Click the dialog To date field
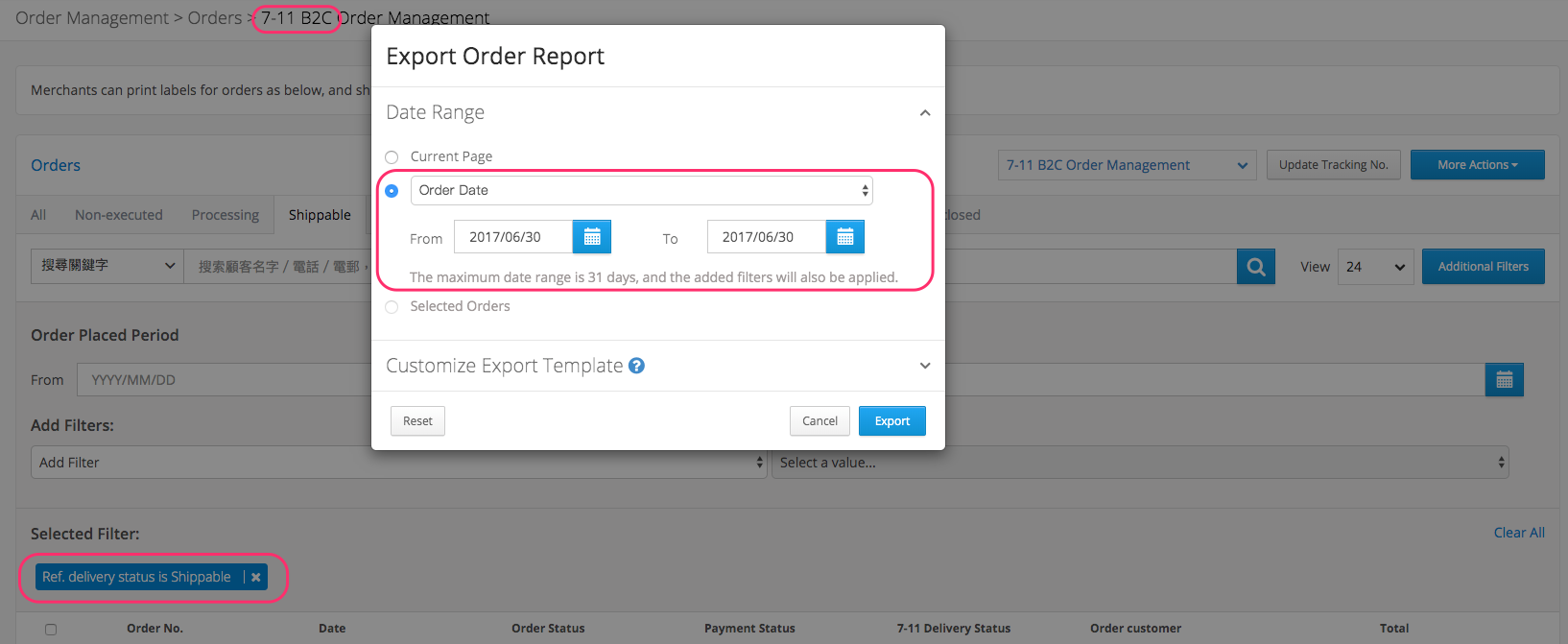The image size is (1568, 644). 767,237
